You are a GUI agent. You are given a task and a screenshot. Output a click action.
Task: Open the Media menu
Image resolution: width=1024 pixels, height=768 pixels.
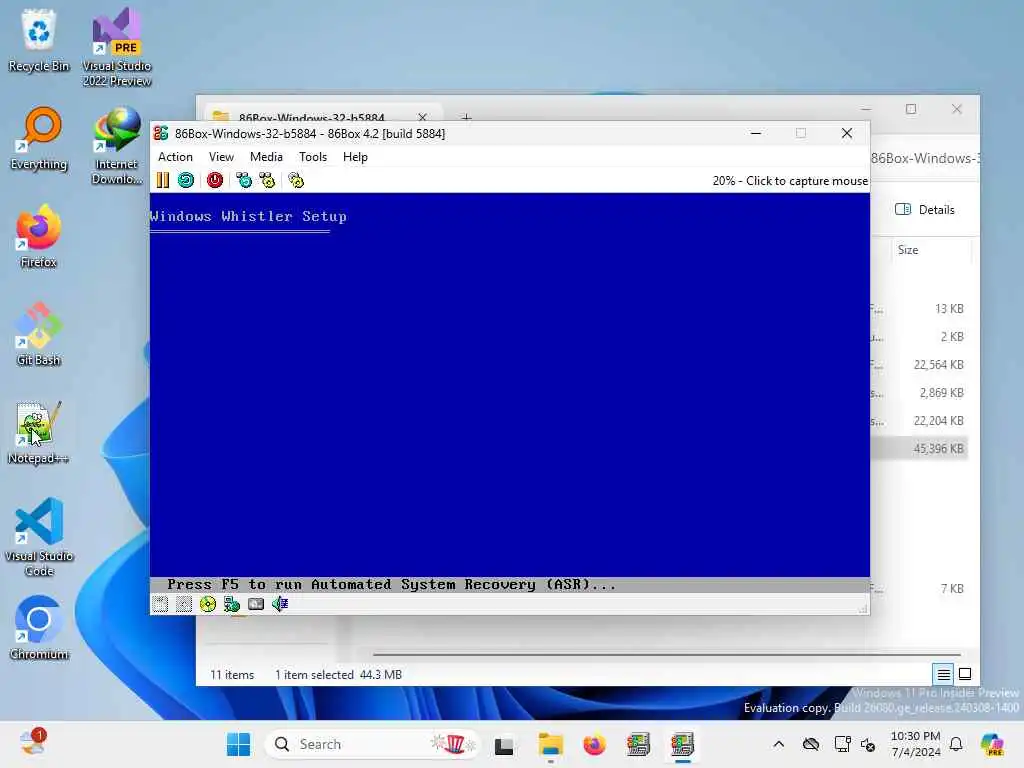coord(266,157)
